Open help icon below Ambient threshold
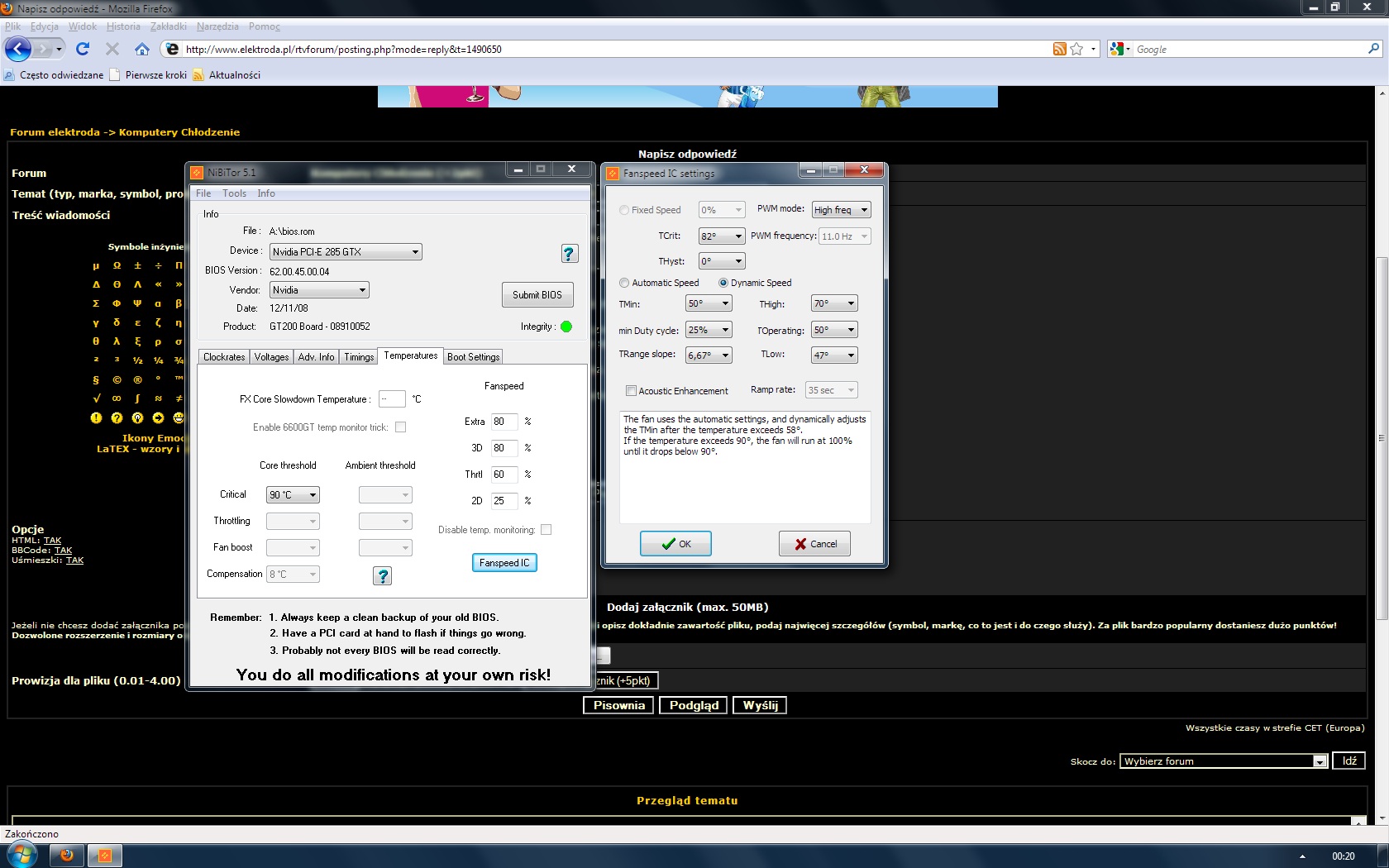 [382, 575]
